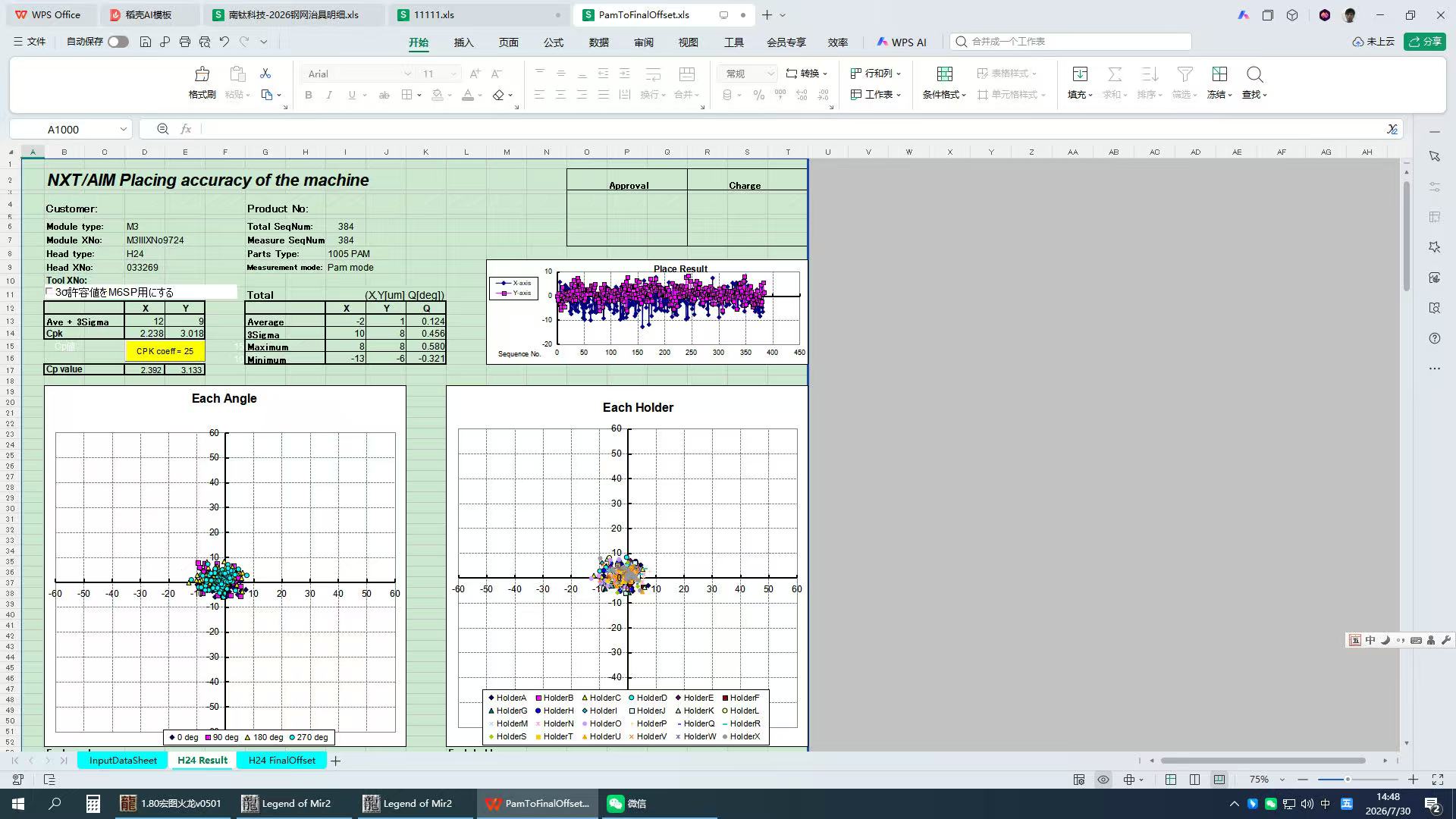Click the Find magnifier icon
Image resolution: width=1456 pixels, height=819 pixels.
[1254, 74]
